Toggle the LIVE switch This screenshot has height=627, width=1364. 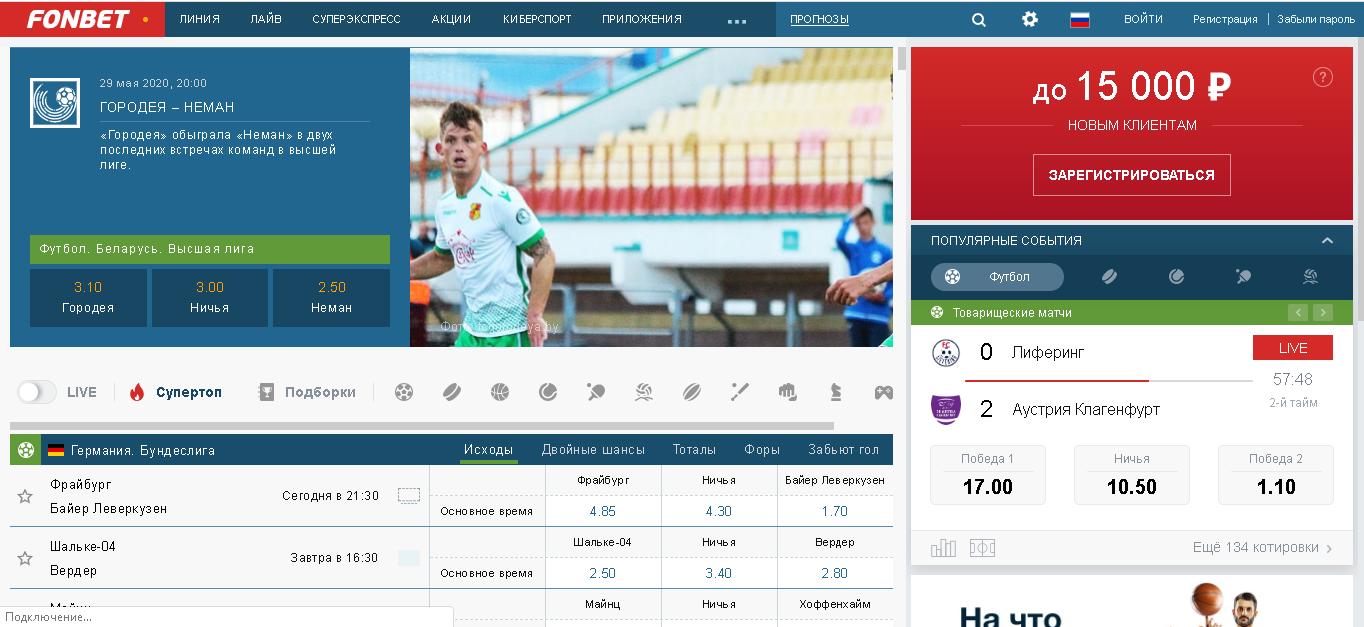pyautogui.click(x=37, y=392)
